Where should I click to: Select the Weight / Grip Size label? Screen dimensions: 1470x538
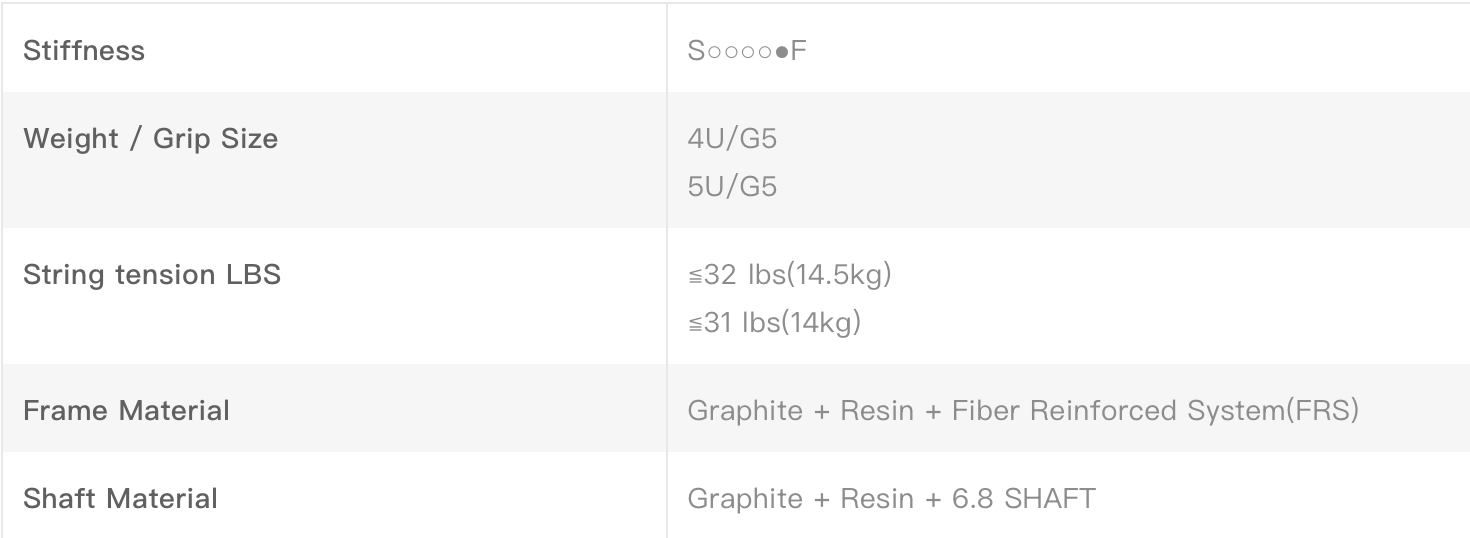[150, 139]
